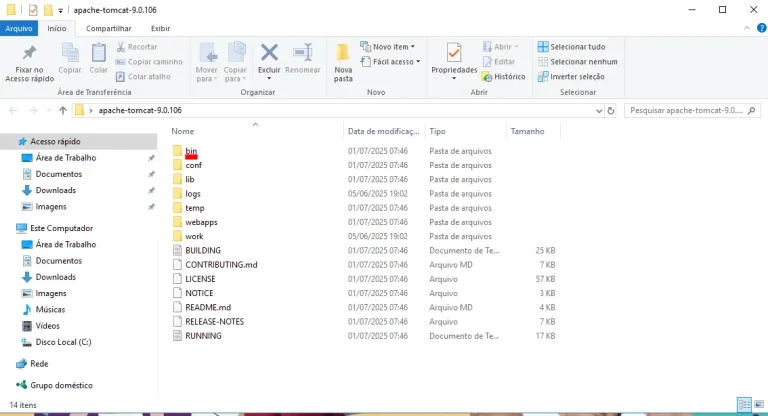Click Editar in the ribbon
768x416 pixels.
point(499,62)
